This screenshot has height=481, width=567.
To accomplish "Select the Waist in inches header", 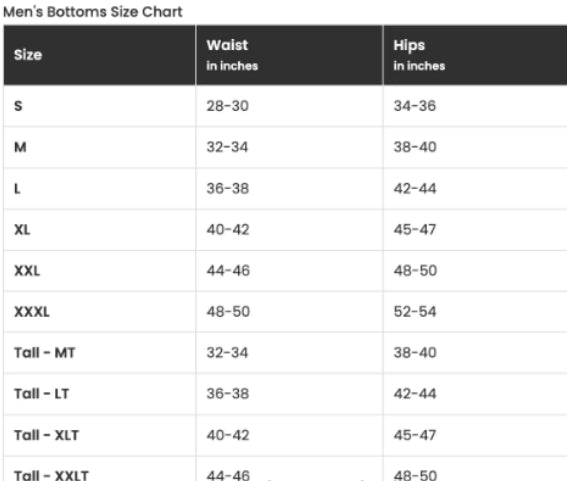I will click(232, 55).
